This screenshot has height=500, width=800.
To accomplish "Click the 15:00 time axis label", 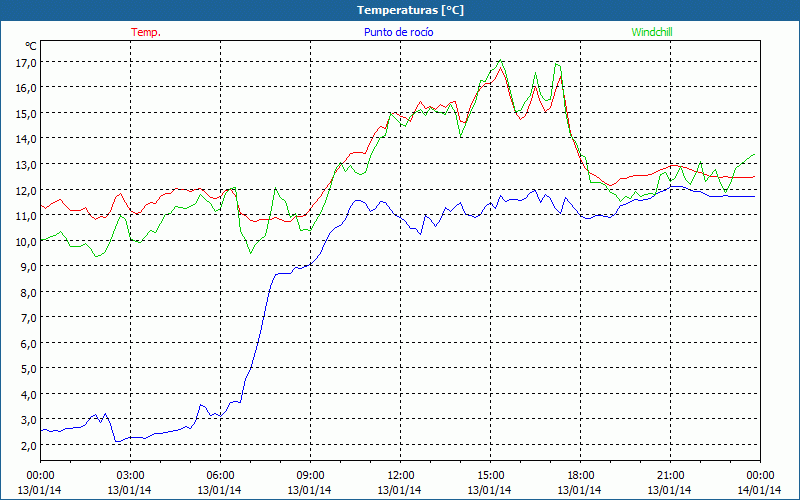I will [x=490, y=475].
